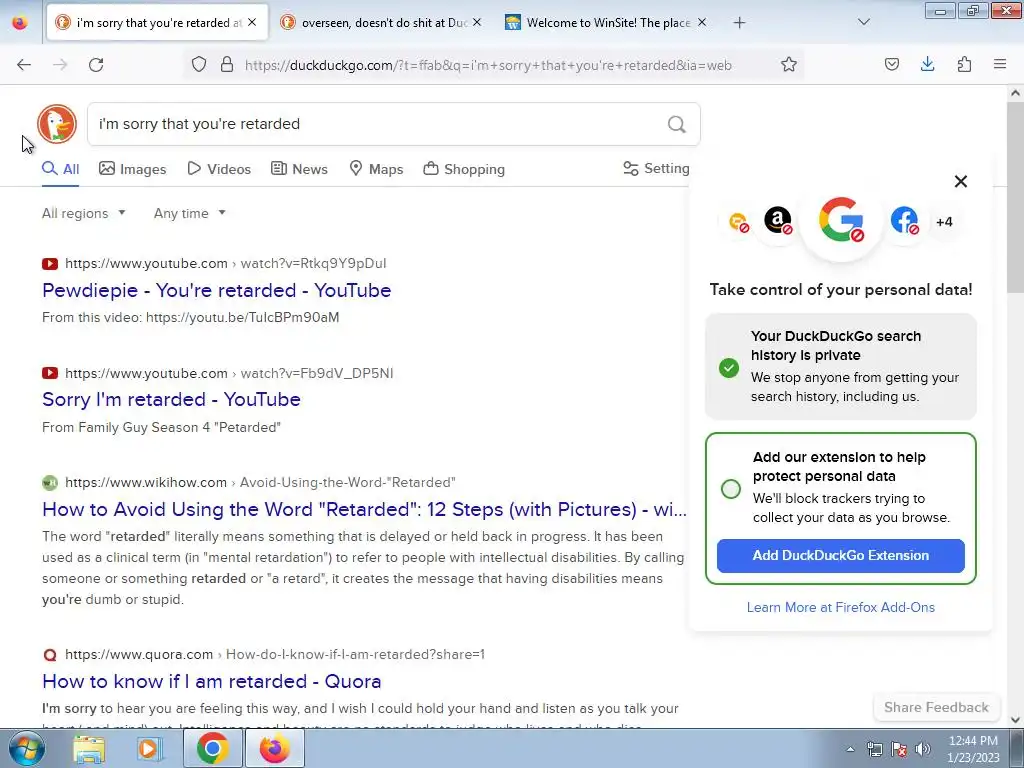The image size is (1024, 768).
Task: Click the quora.com How-do-I-know URL line
Action: [275, 654]
